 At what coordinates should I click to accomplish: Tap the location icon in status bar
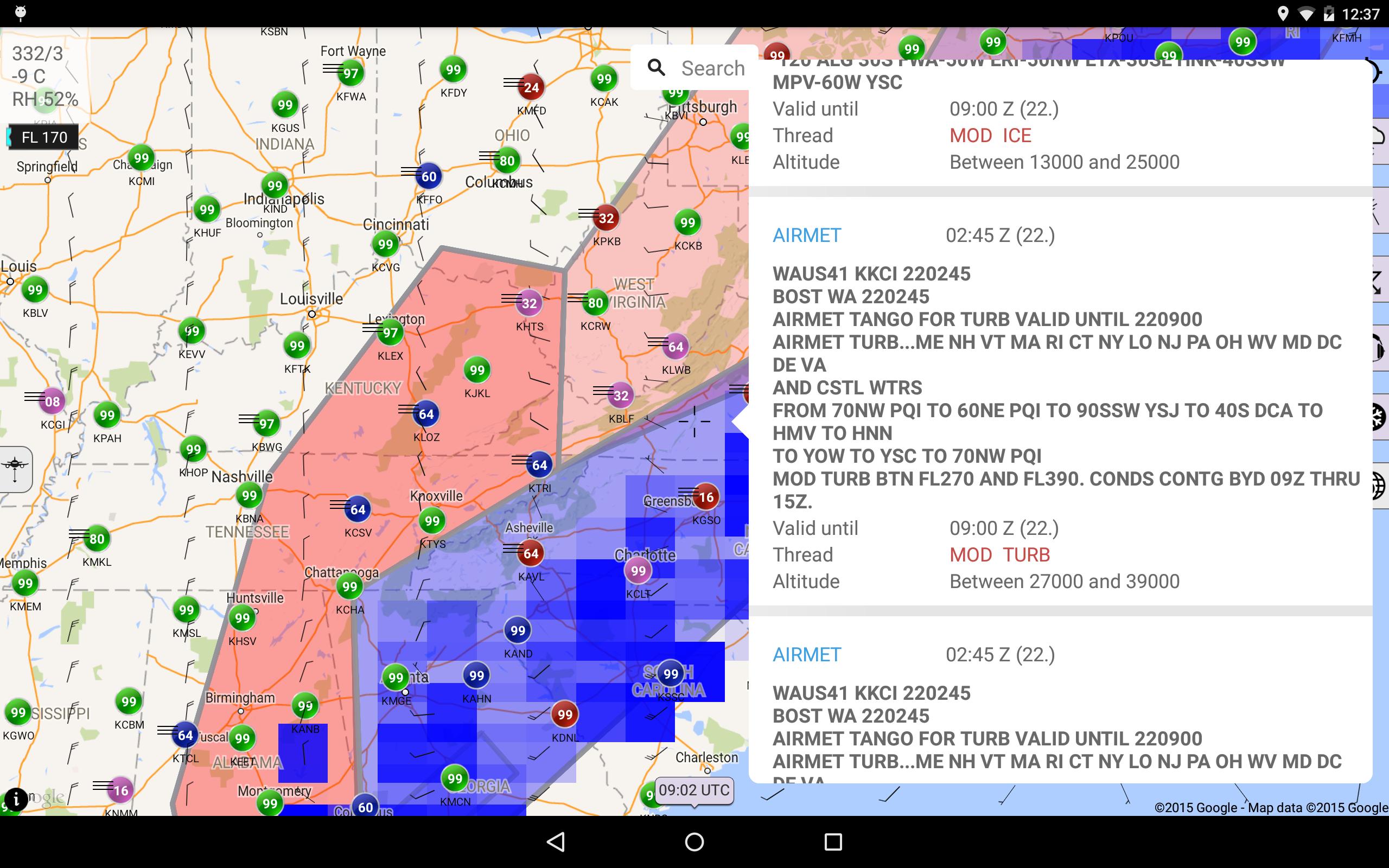[1283, 14]
